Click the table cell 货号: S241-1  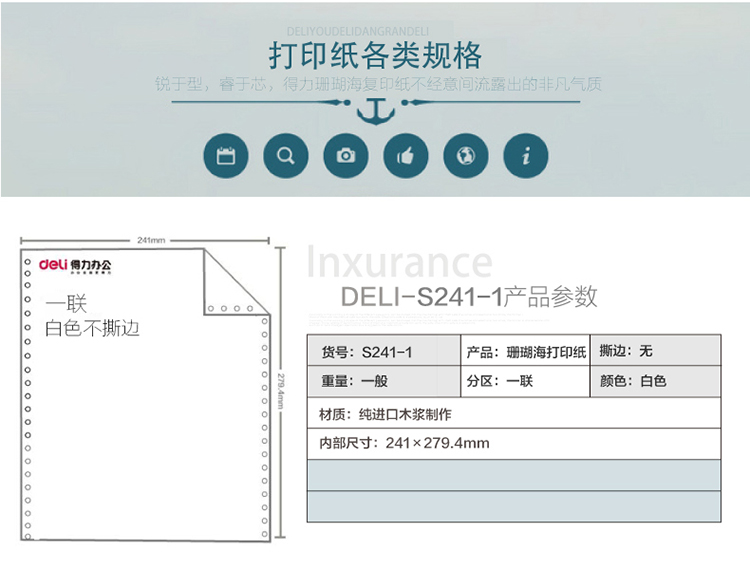pyautogui.click(x=384, y=351)
